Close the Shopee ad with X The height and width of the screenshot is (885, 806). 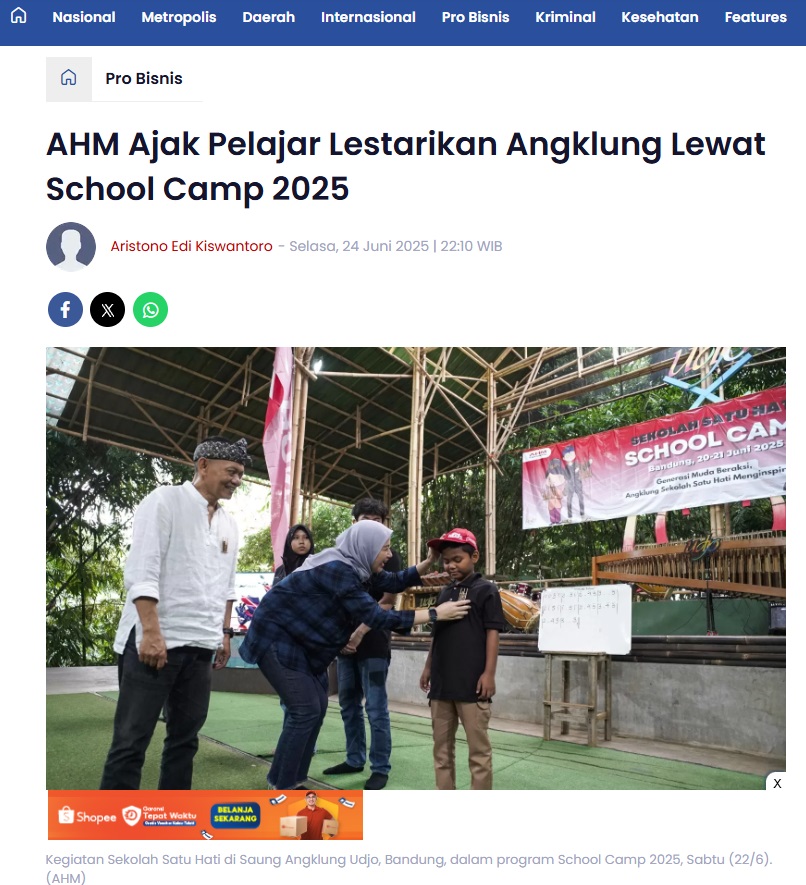[777, 783]
